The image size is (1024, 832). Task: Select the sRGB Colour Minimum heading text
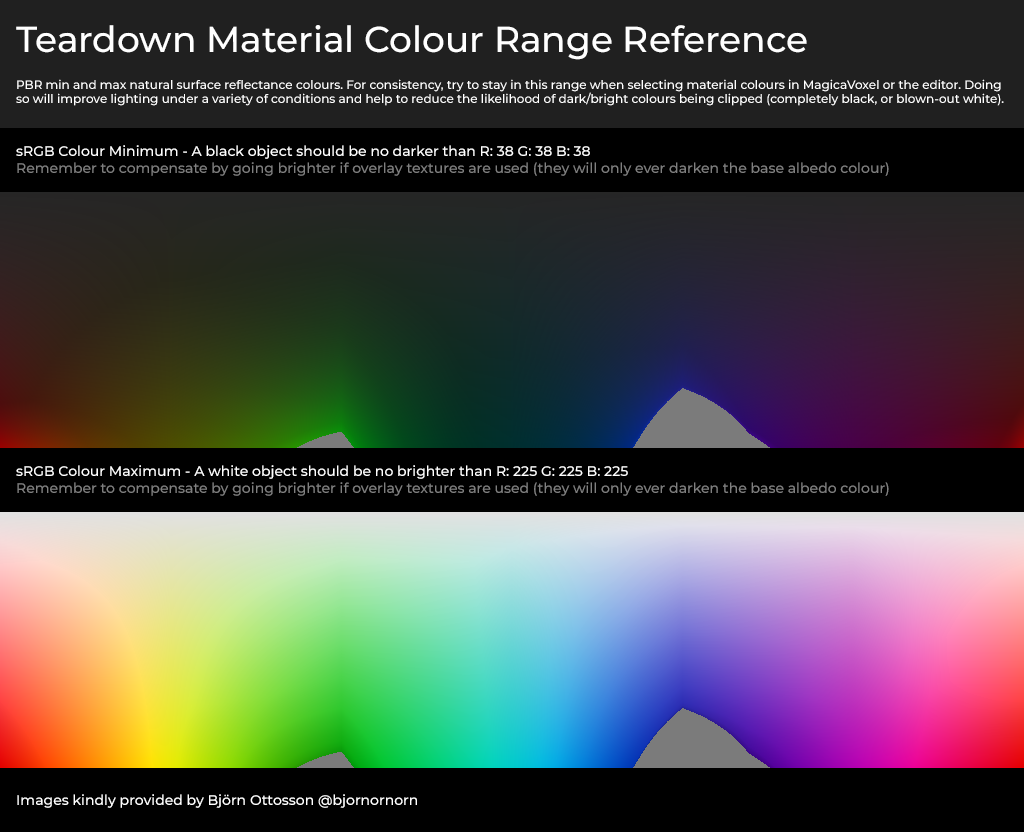point(303,151)
